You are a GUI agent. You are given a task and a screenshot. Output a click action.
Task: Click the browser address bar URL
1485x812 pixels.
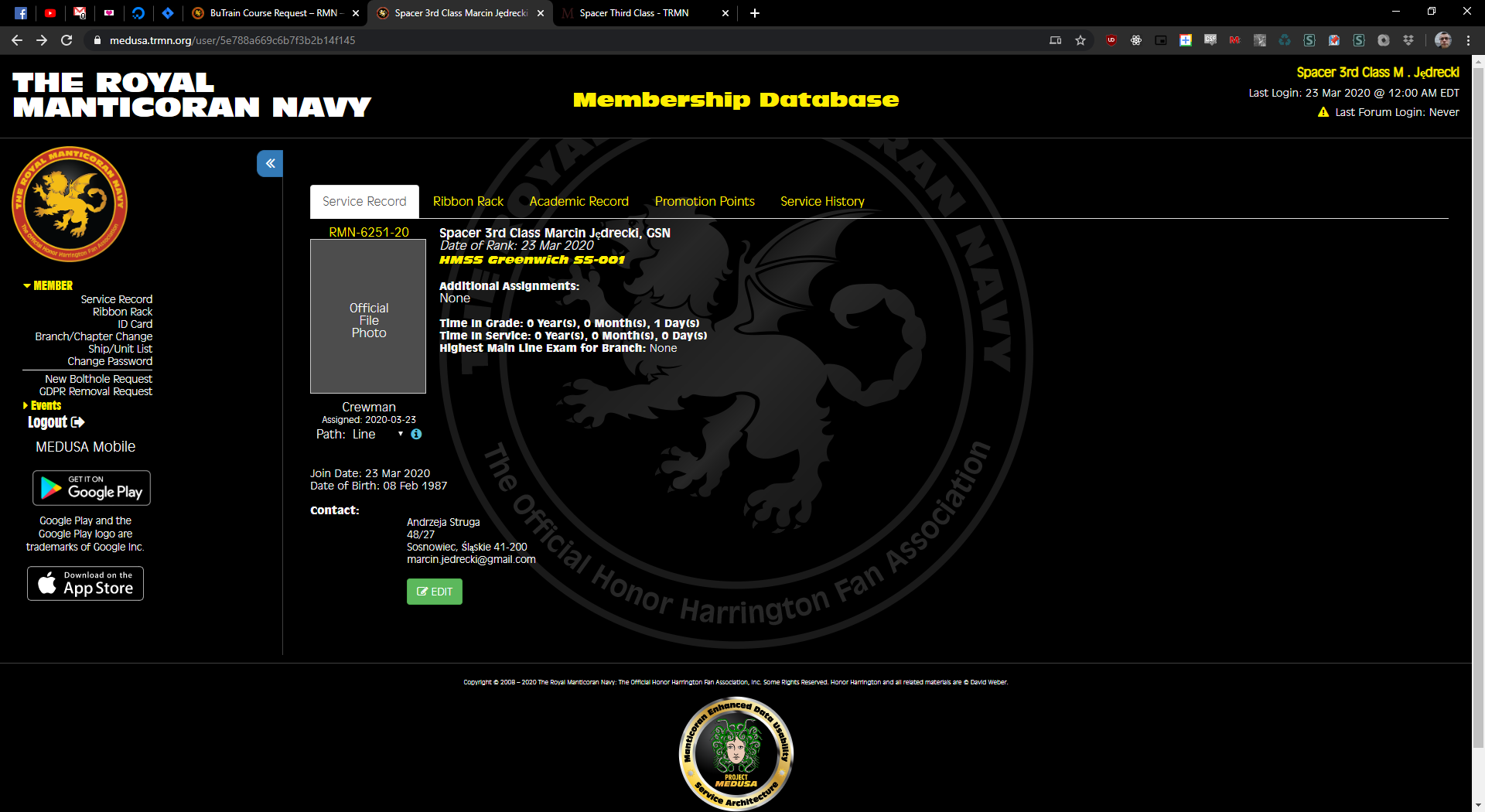click(x=232, y=40)
